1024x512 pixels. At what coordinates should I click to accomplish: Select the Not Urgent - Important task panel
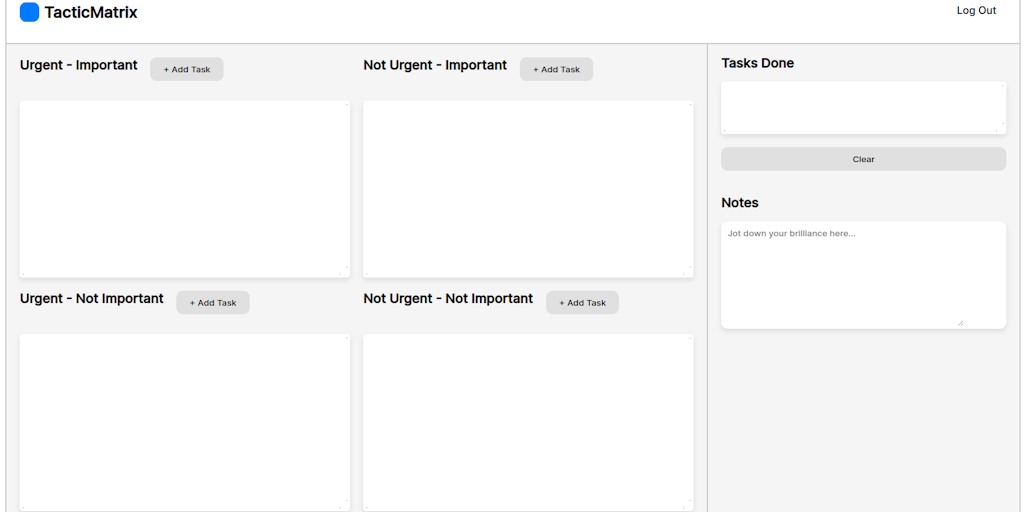coord(528,189)
